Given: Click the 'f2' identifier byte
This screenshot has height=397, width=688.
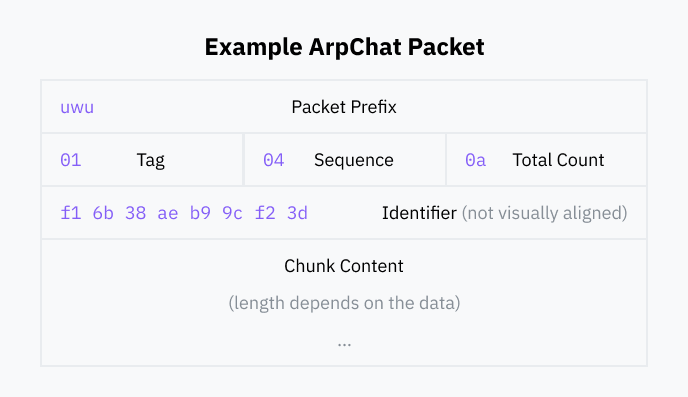Looking at the screenshot, I should click(265, 213).
